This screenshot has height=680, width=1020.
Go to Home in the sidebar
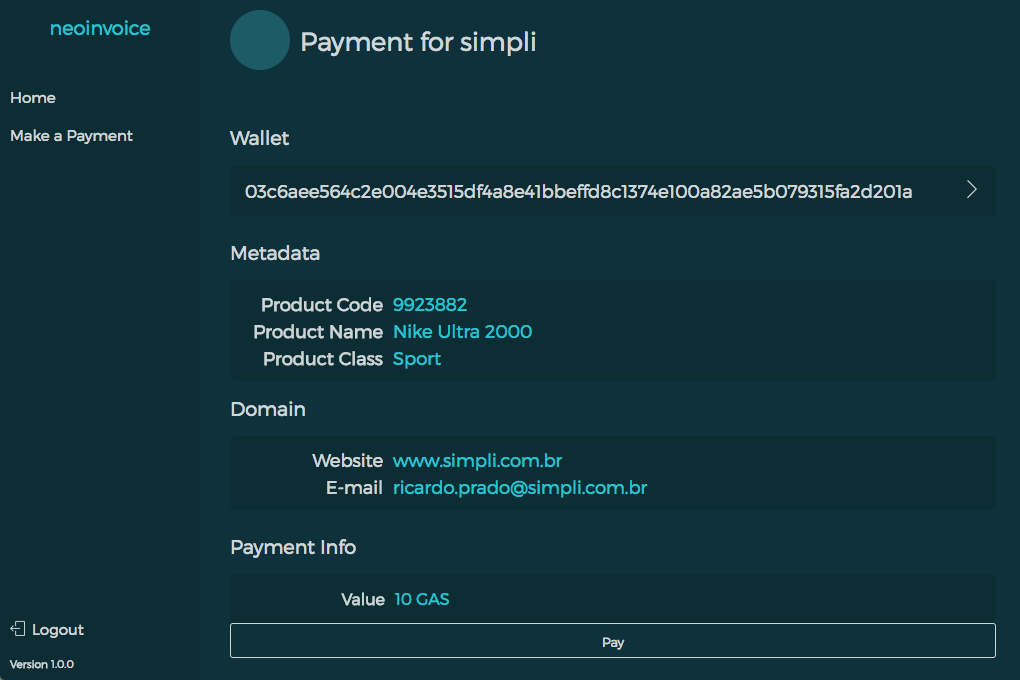[33, 98]
